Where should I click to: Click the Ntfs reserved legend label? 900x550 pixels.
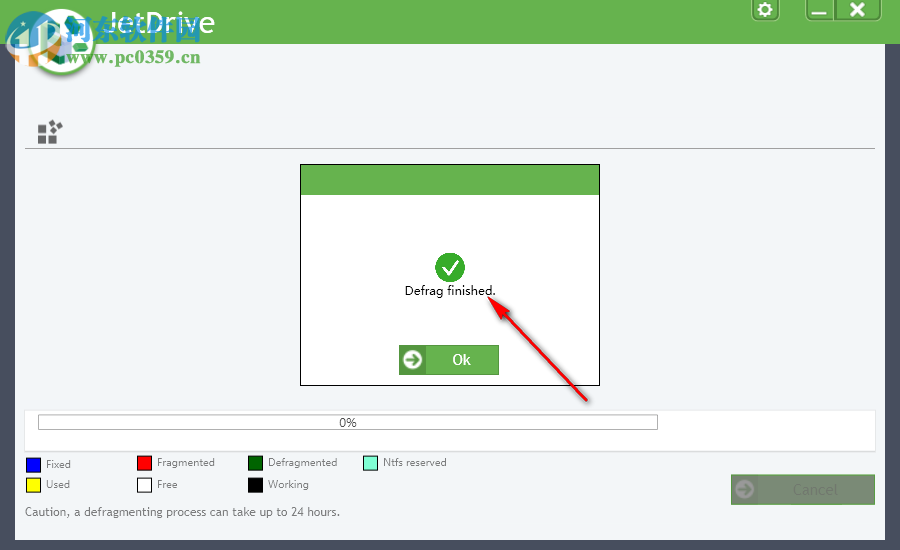point(414,463)
